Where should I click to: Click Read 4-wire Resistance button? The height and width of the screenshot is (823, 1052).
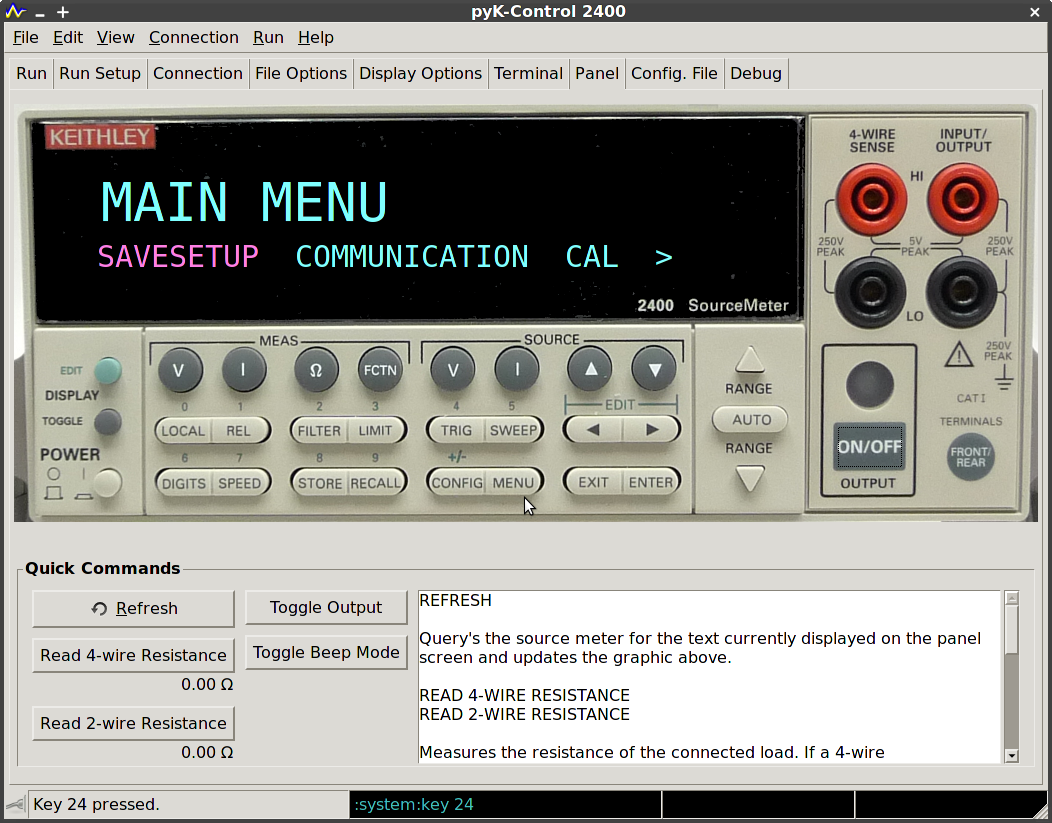(x=134, y=655)
